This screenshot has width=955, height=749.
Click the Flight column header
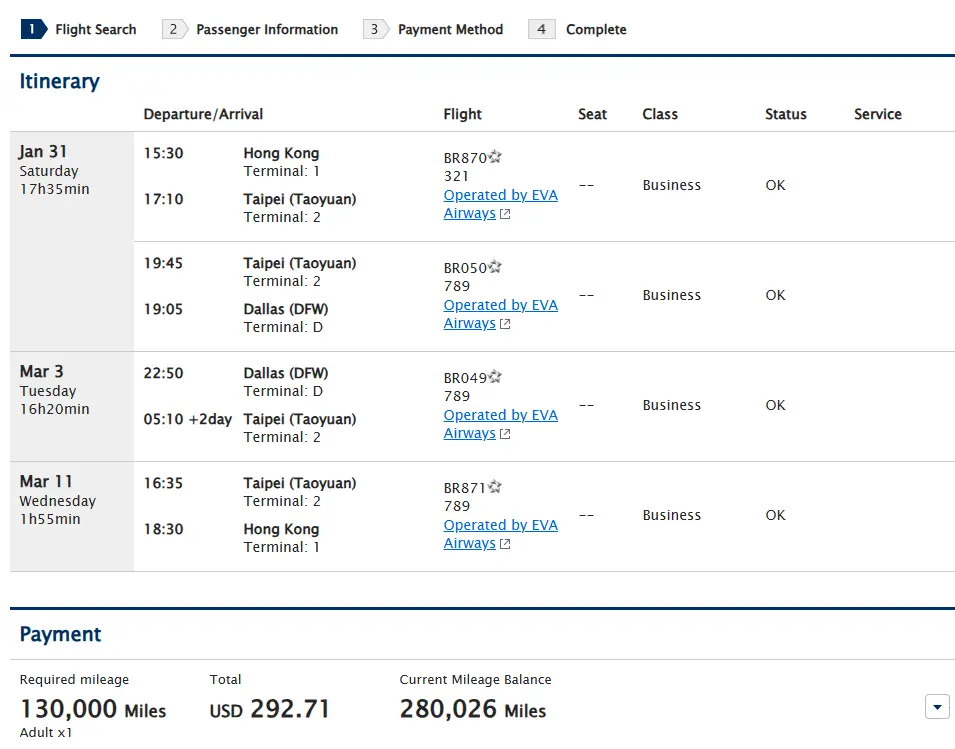(x=462, y=114)
